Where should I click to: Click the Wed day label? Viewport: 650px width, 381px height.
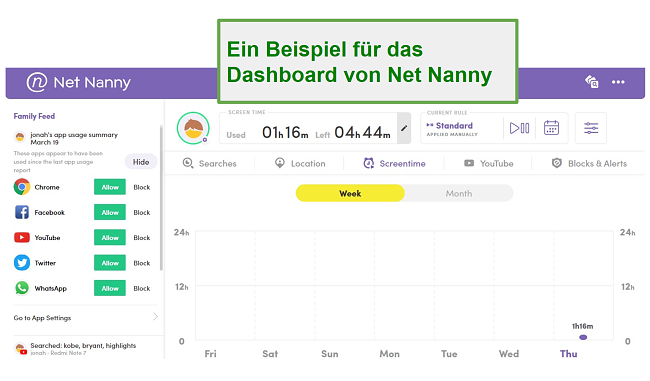point(509,354)
